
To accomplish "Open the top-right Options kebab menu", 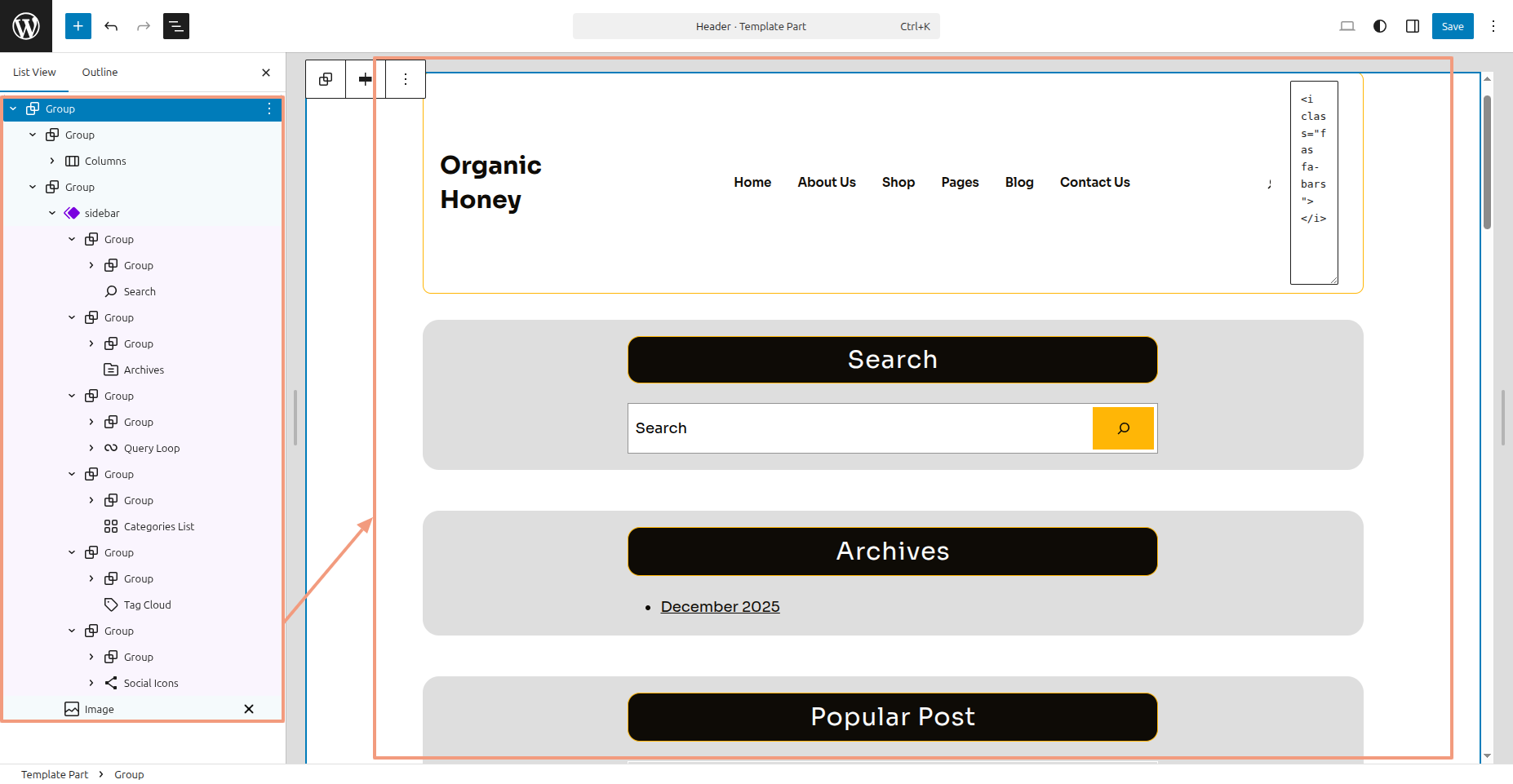I will 1493,26.
